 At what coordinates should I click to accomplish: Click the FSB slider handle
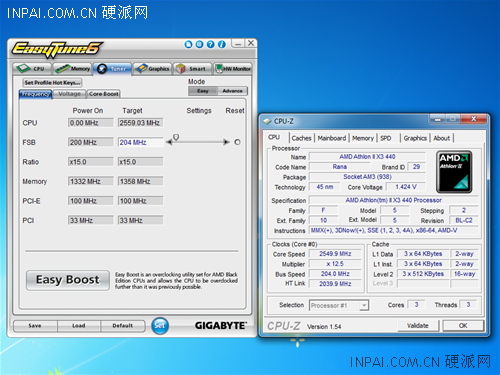click(176, 137)
